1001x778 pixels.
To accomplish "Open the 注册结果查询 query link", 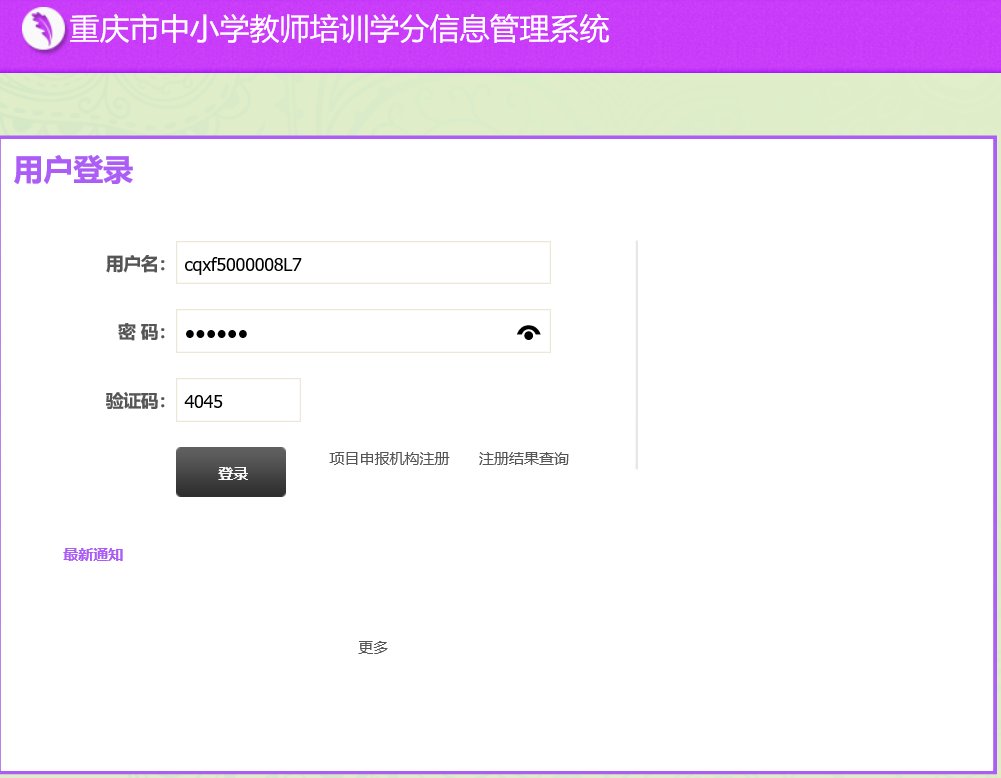I will coord(523,458).
